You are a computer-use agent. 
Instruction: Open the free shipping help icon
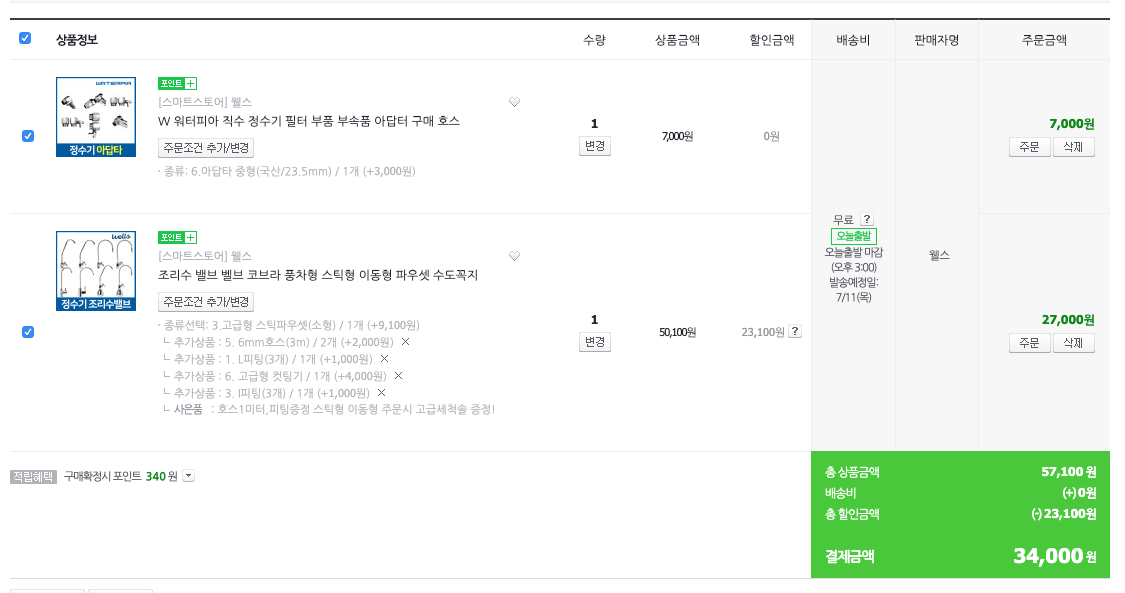click(867, 219)
